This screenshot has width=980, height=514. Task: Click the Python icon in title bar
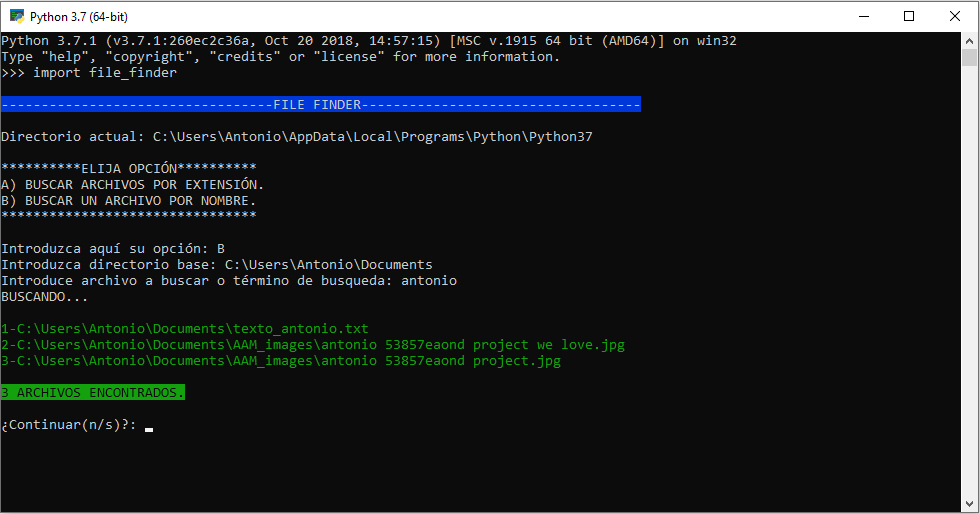(17, 16)
